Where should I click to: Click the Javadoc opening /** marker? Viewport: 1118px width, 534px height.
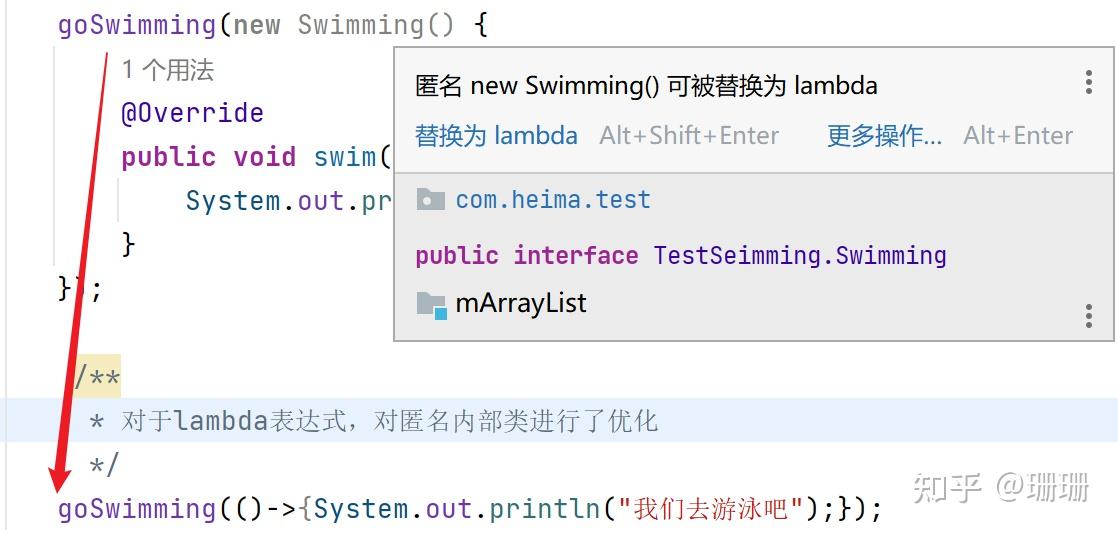tap(98, 378)
